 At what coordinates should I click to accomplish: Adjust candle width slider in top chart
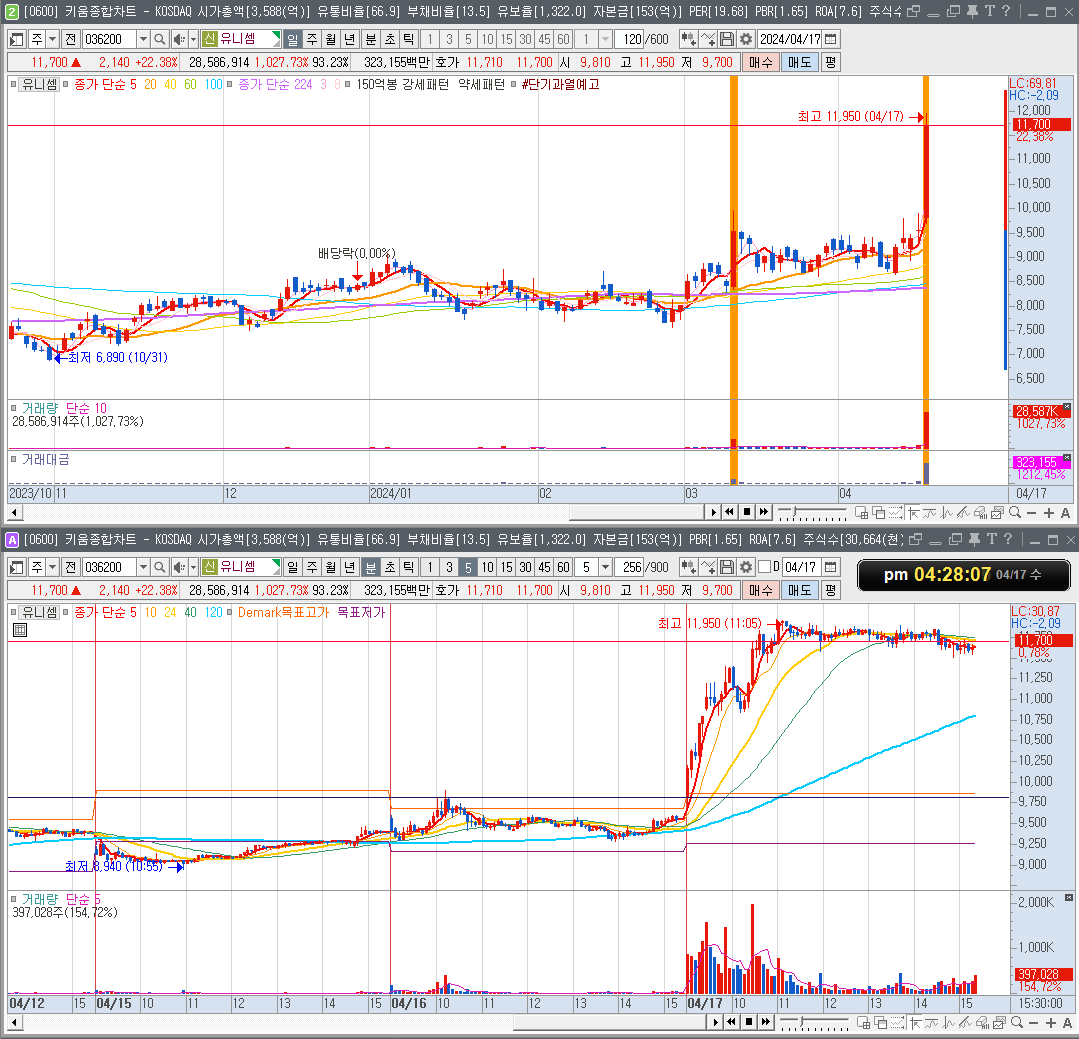(x=812, y=513)
